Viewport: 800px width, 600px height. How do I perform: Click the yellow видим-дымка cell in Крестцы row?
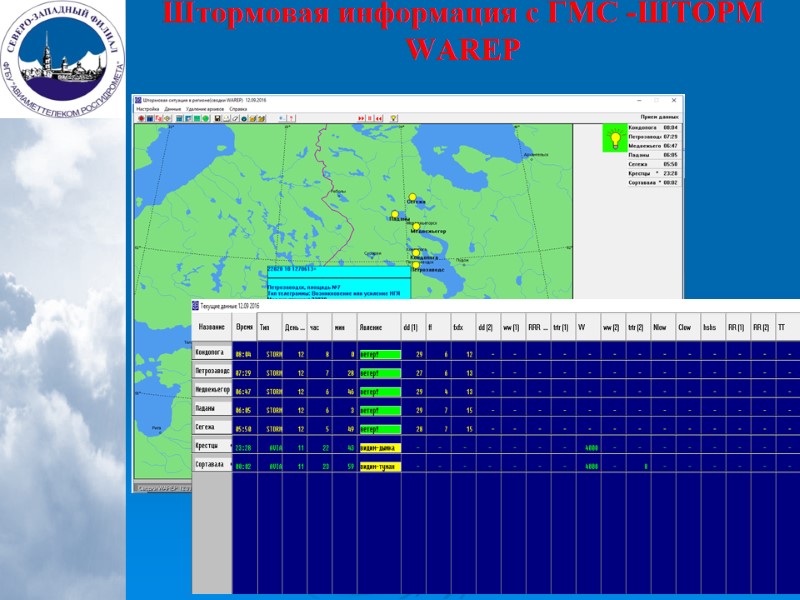pyautogui.click(x=380, y=448)
